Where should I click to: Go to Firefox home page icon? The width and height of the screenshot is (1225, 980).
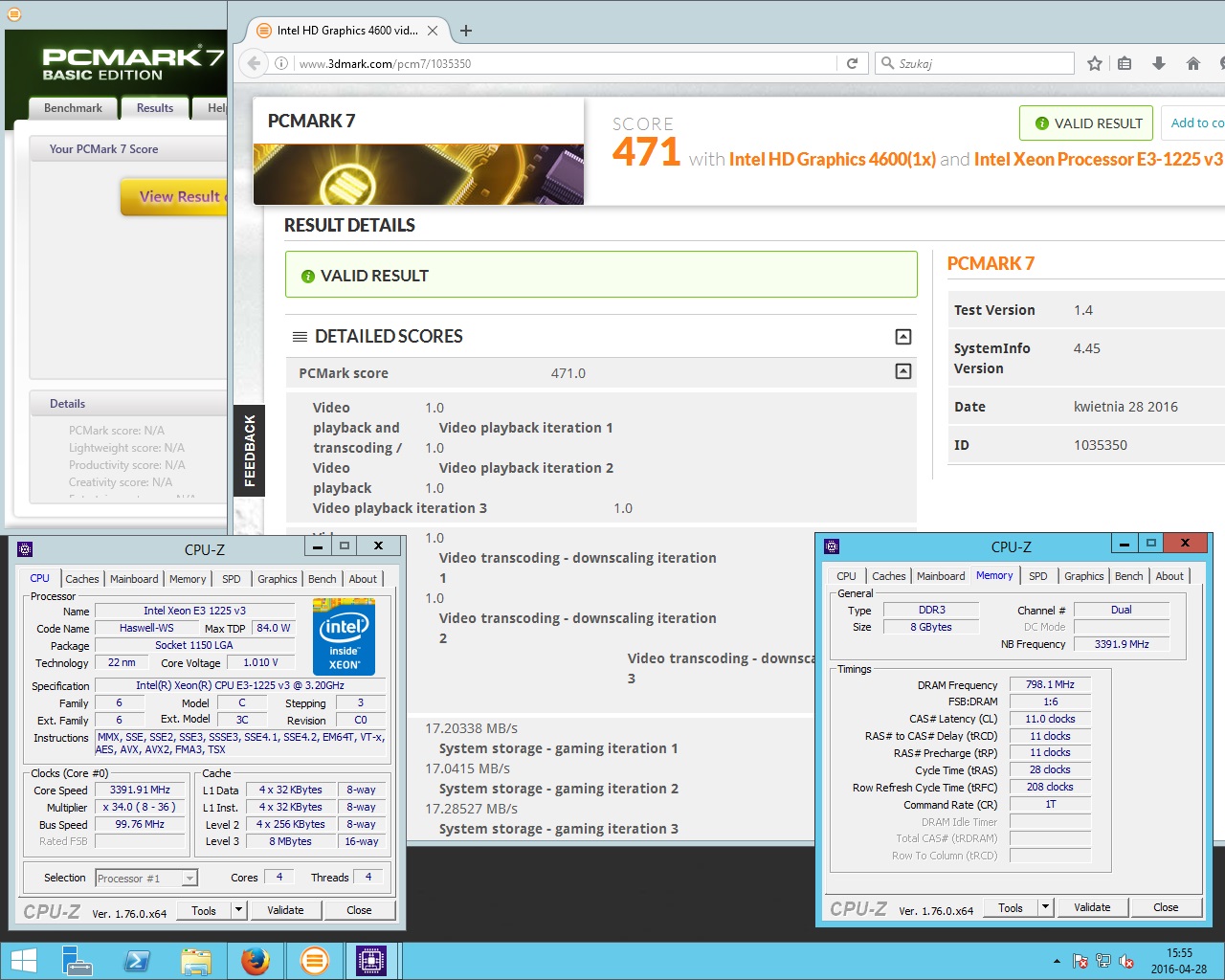click(1192, 63)
